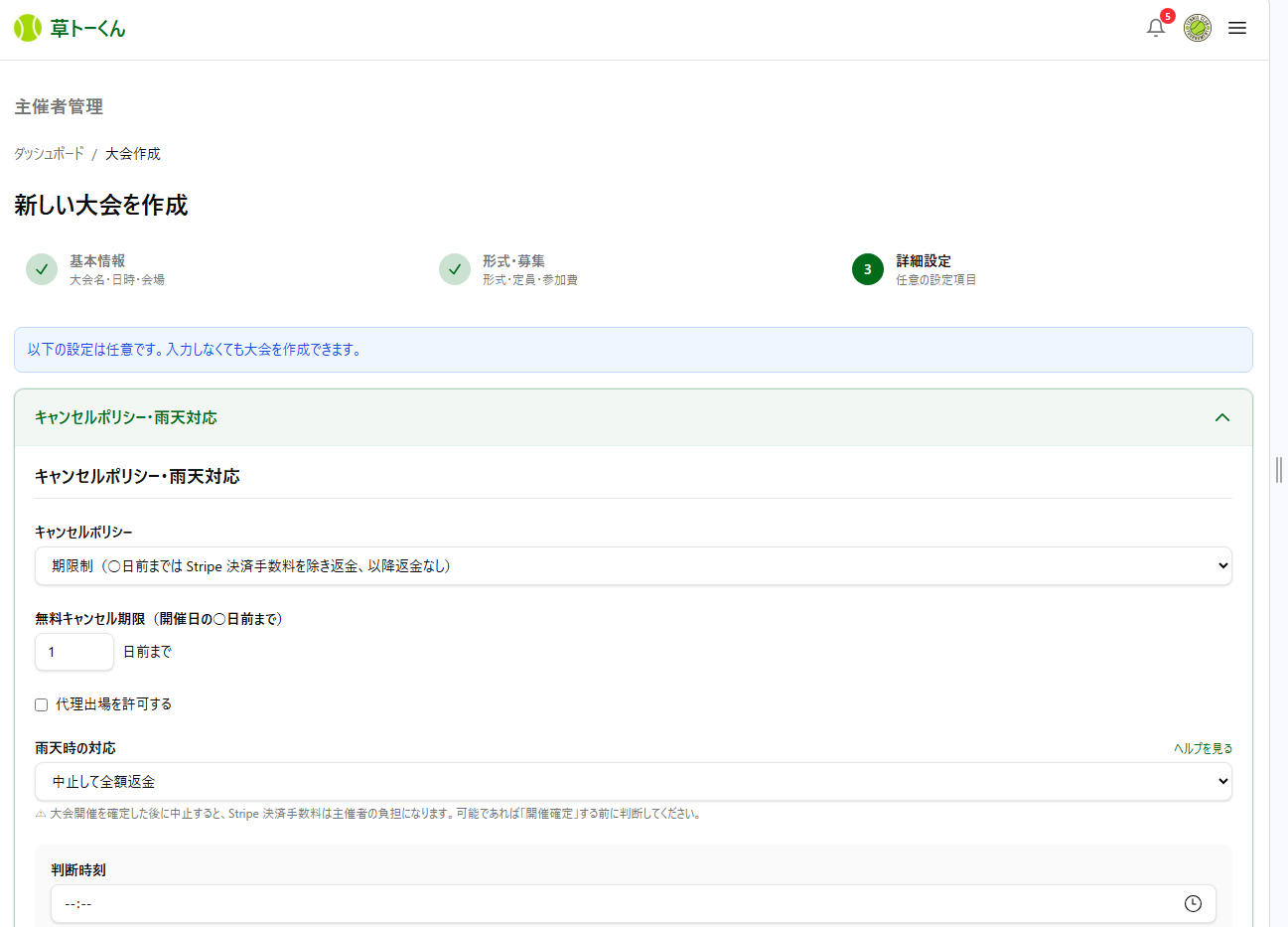Click the 主催者管理 heading text

pyautogui.click(x=59, y=106)
